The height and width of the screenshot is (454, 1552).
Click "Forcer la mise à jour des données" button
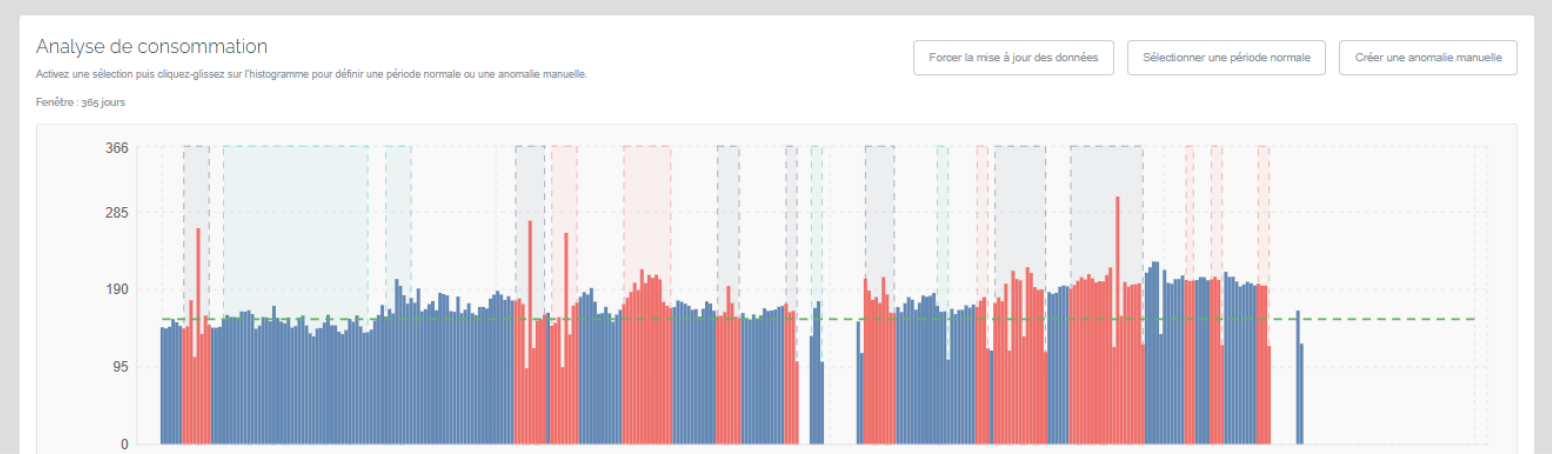click(1013, 58)
